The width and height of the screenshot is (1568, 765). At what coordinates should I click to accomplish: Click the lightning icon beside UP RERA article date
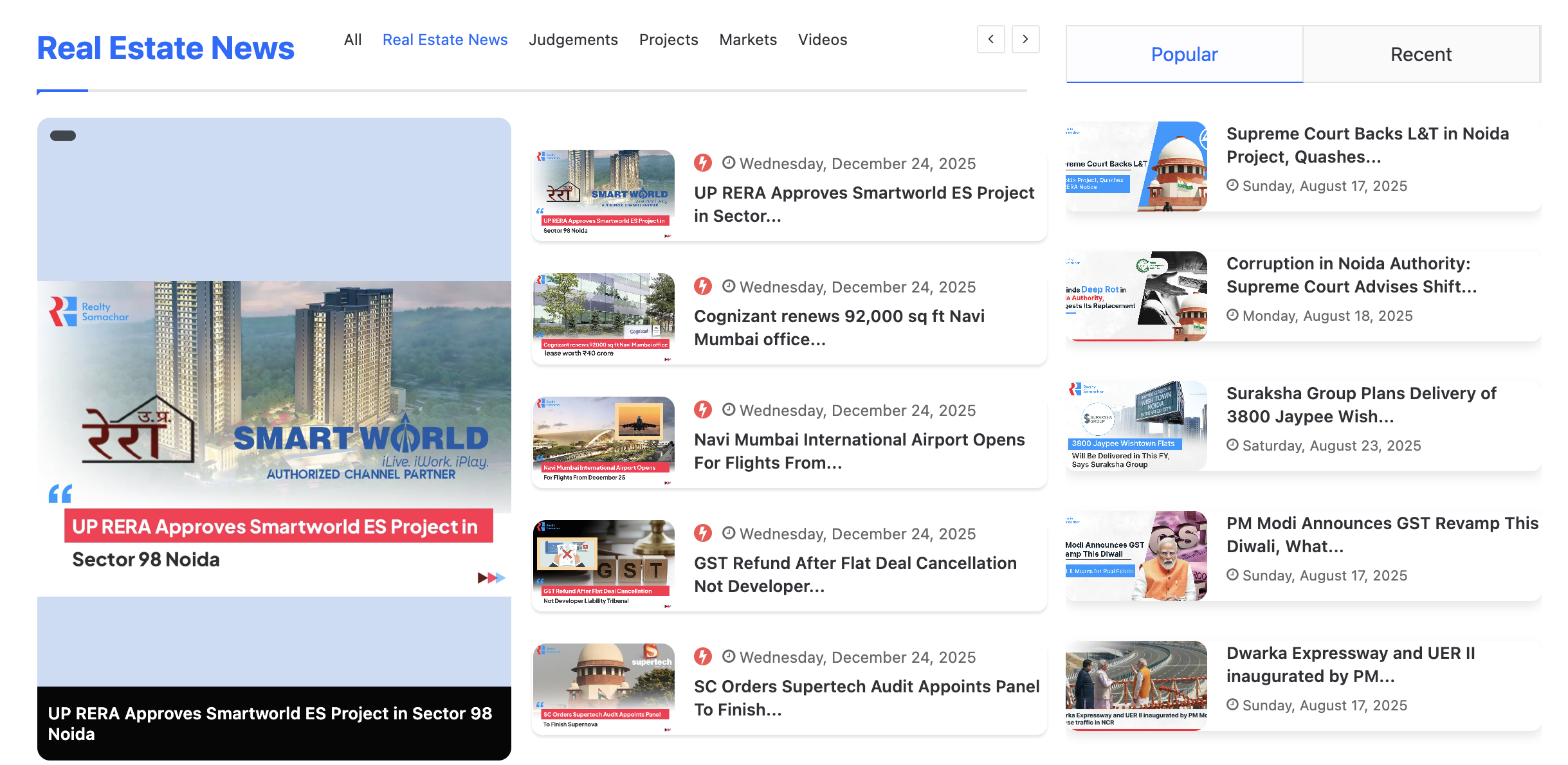(x=703, y=163)
